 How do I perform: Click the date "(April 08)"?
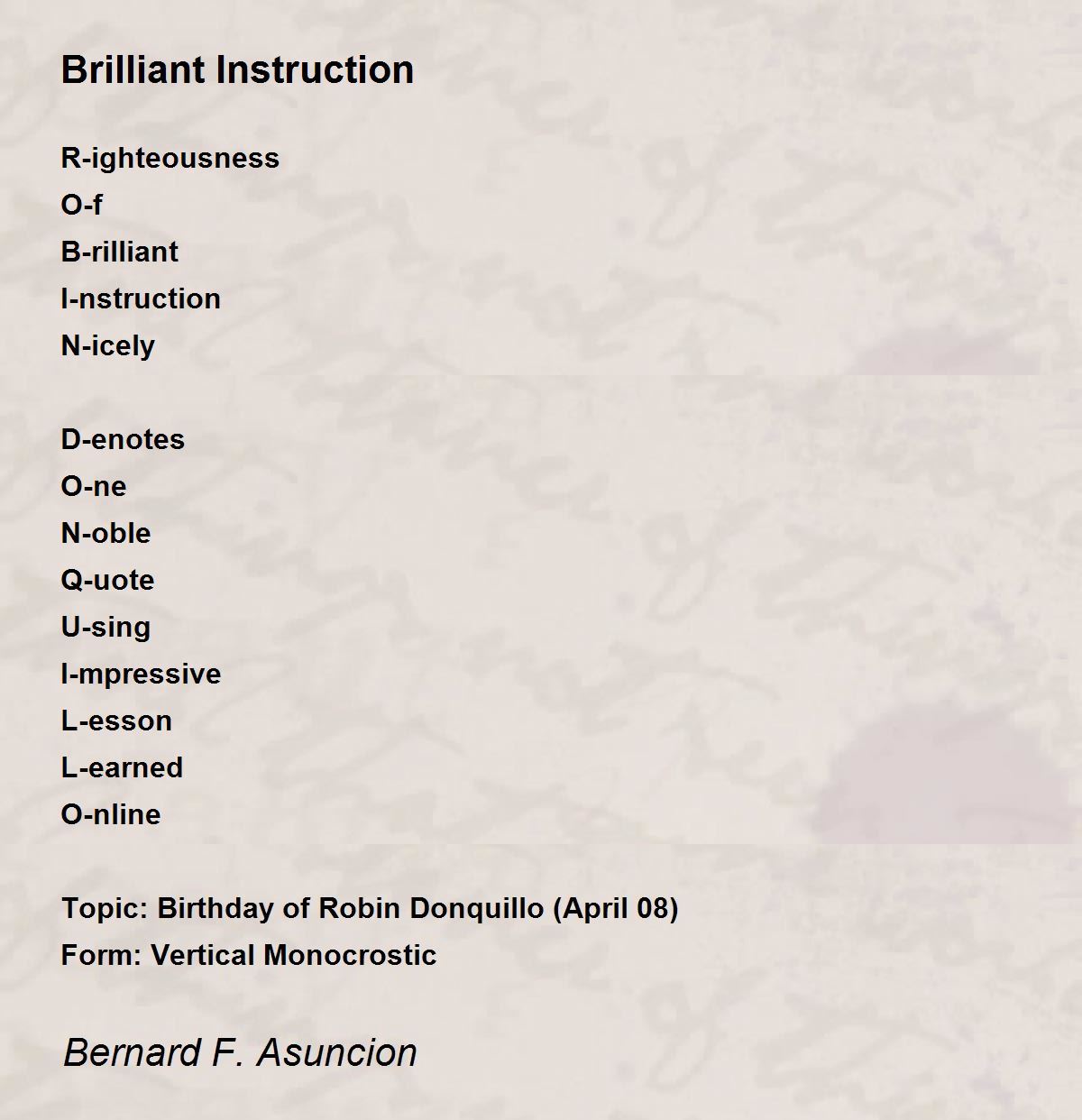click(616, 908)
